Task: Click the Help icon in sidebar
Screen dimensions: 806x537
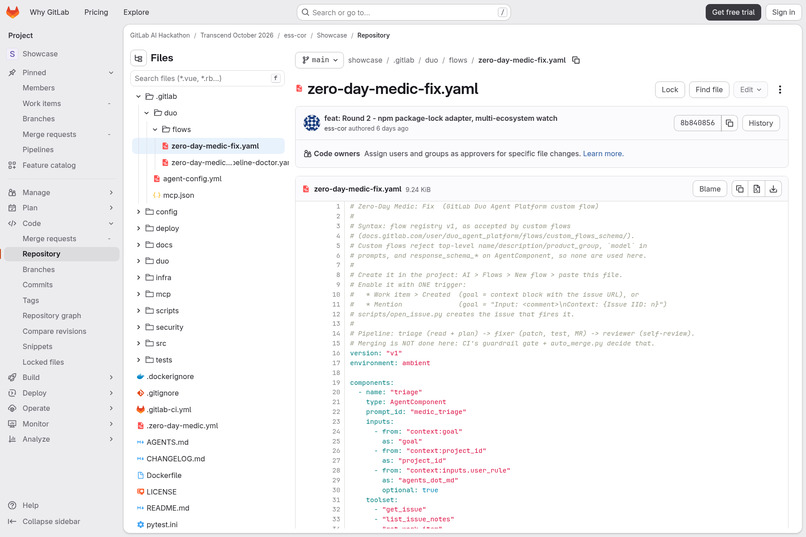Action: tap(12, 506)
